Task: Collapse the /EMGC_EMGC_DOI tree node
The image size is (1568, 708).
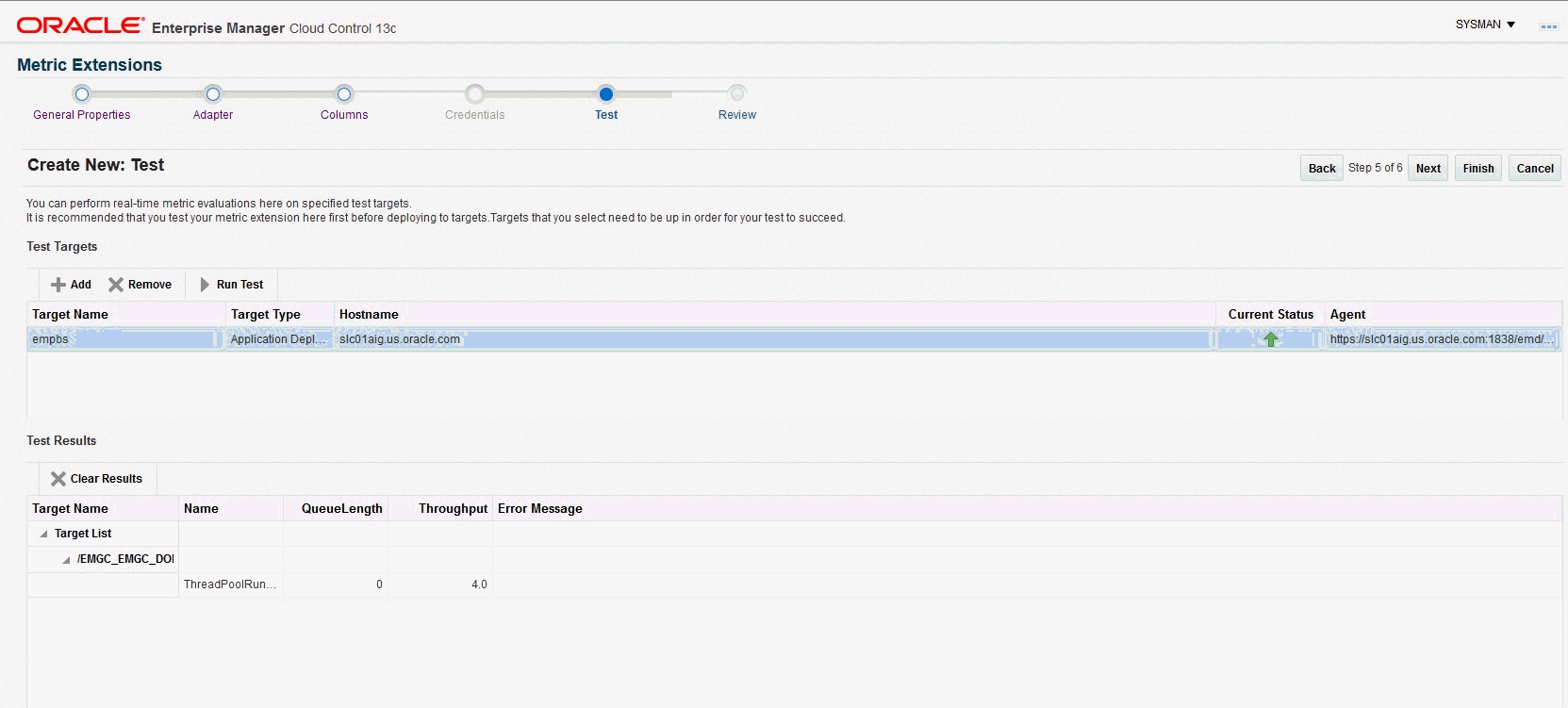Action: pos(66,560)
